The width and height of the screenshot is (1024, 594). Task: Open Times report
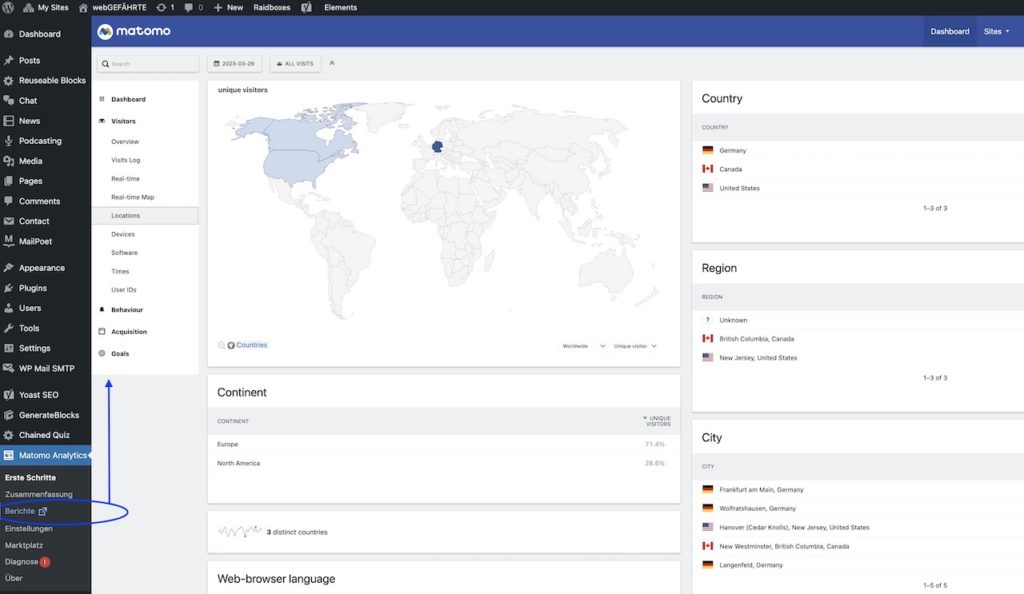point(120,272)
